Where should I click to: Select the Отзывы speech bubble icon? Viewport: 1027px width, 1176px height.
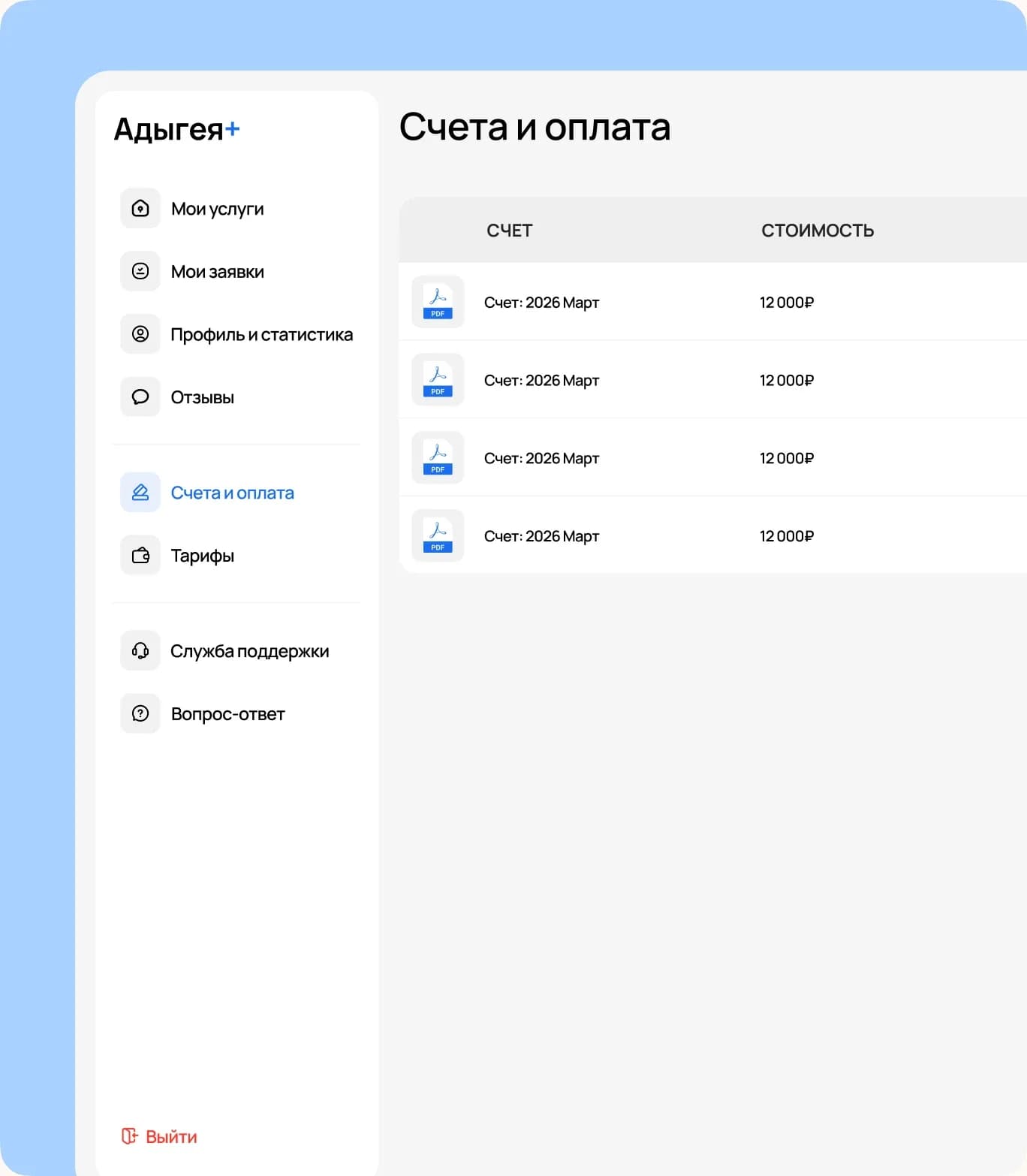pos(140,397)
